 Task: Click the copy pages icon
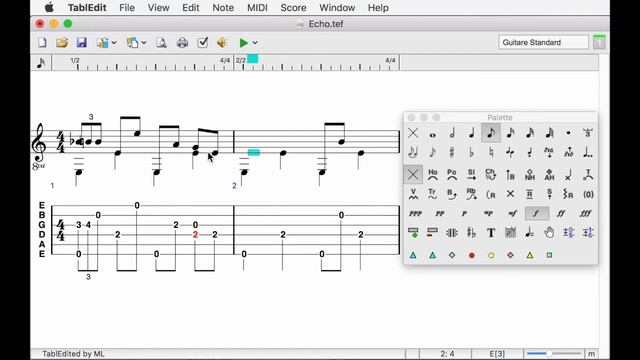tap(132, 42)
